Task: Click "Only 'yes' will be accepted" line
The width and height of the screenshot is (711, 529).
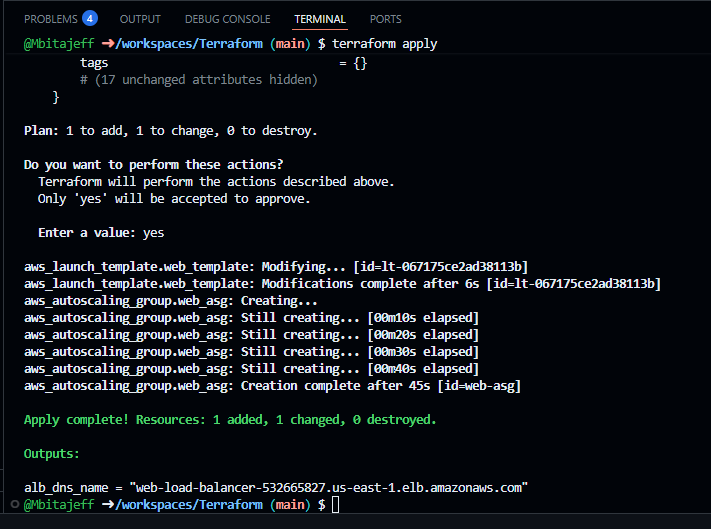Action: (174, 199)
